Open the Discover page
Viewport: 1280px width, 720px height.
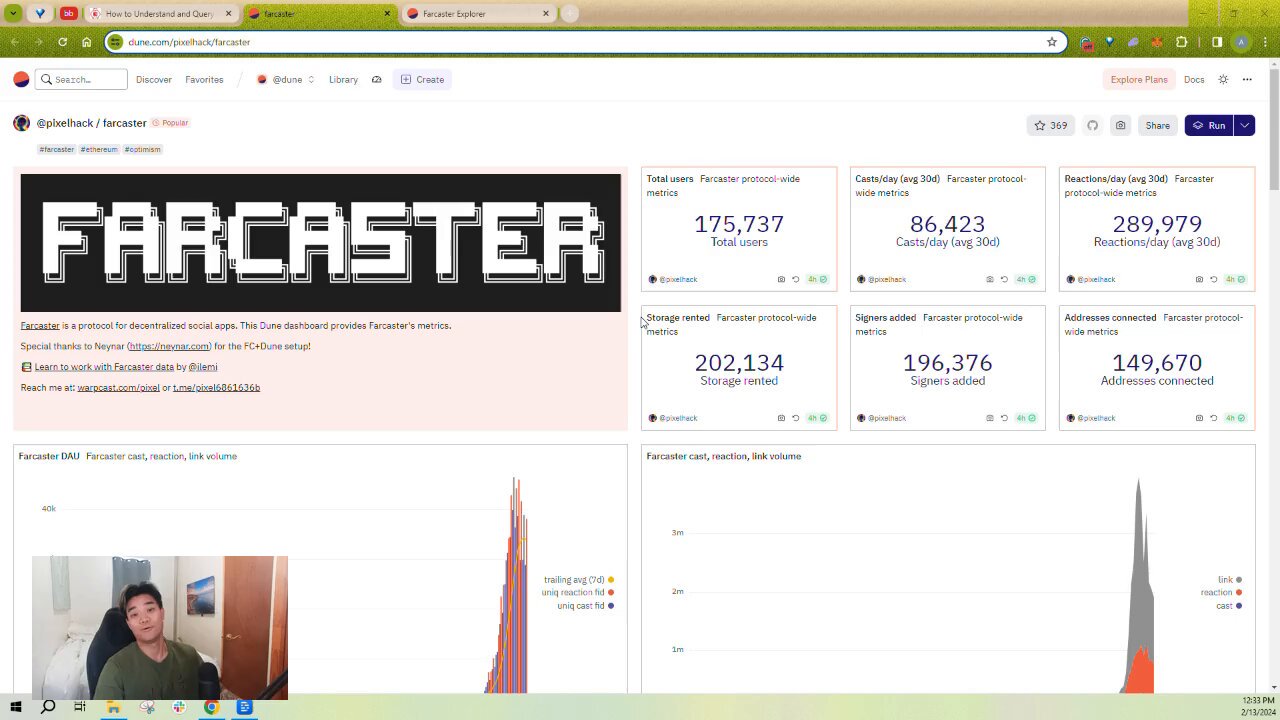154,79
